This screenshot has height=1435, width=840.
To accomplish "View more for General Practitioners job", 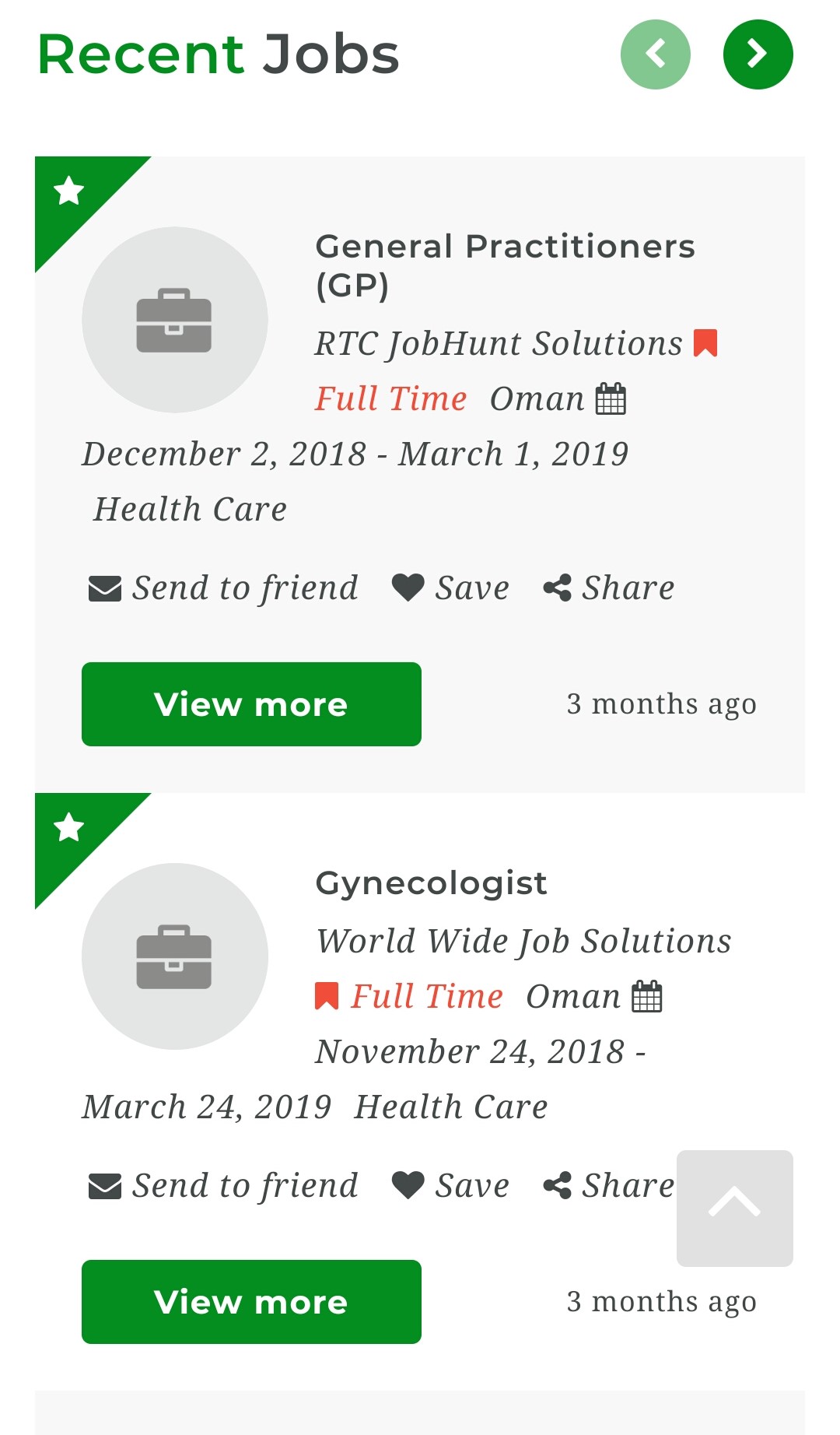I will coord(251,704).
